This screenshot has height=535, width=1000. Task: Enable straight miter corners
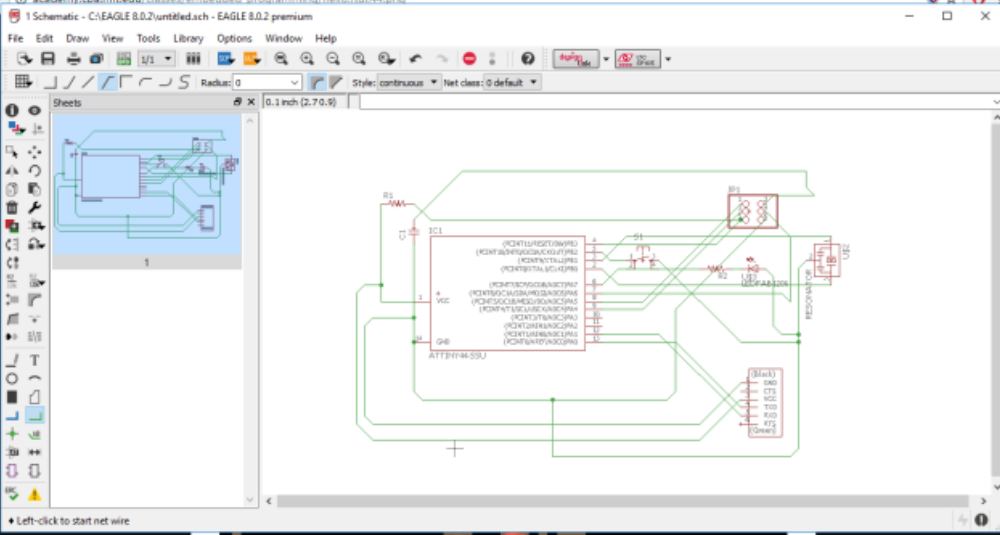click(x=335, y=82)
